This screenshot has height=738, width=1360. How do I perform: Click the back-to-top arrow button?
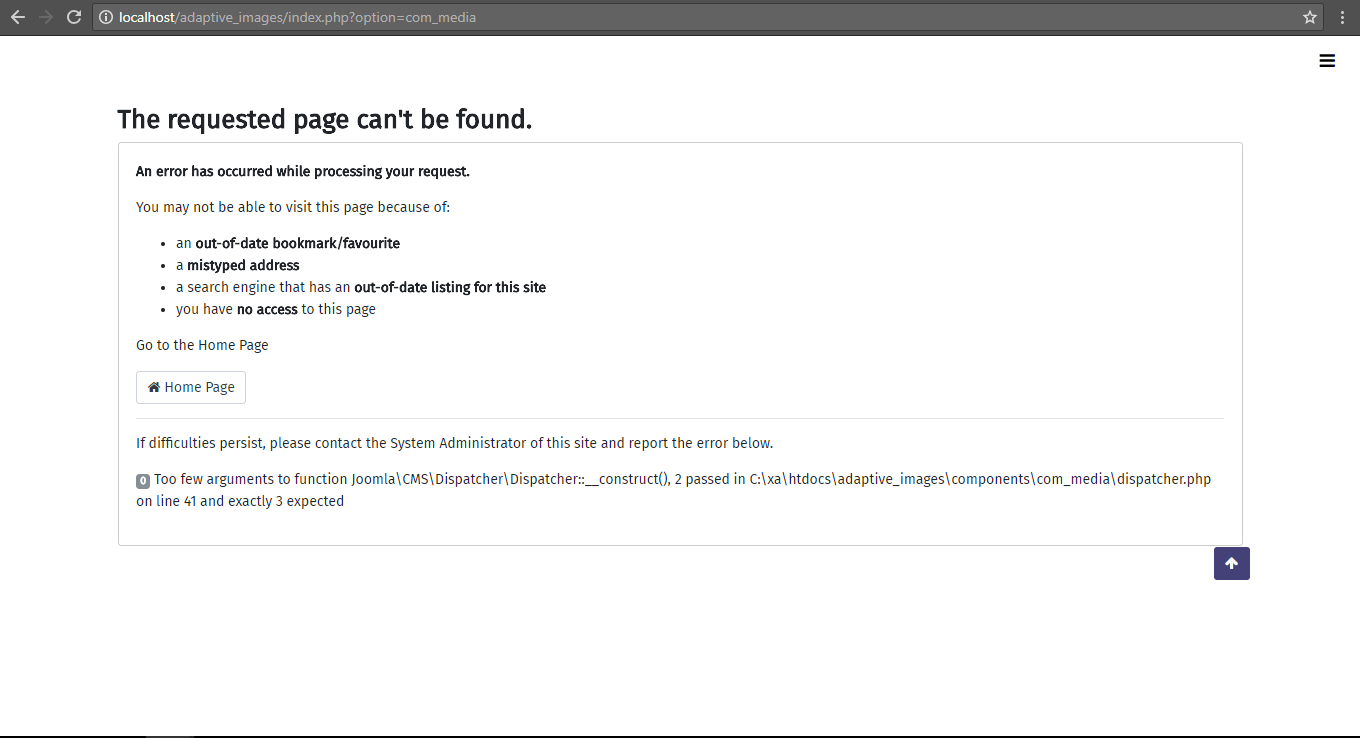pos(1231,563)
